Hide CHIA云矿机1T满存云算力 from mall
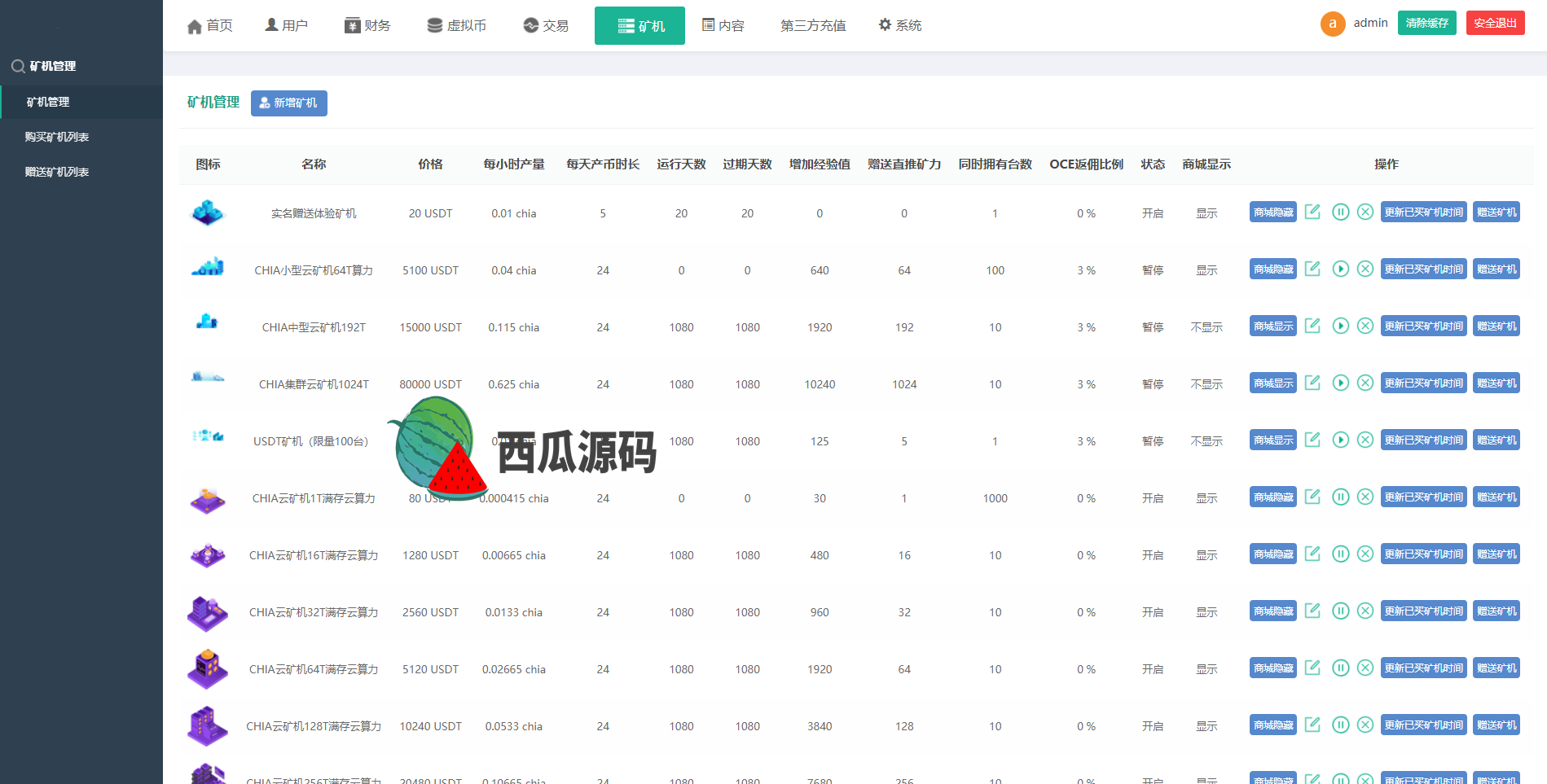1547x784 pixels. click(1273, 497)
